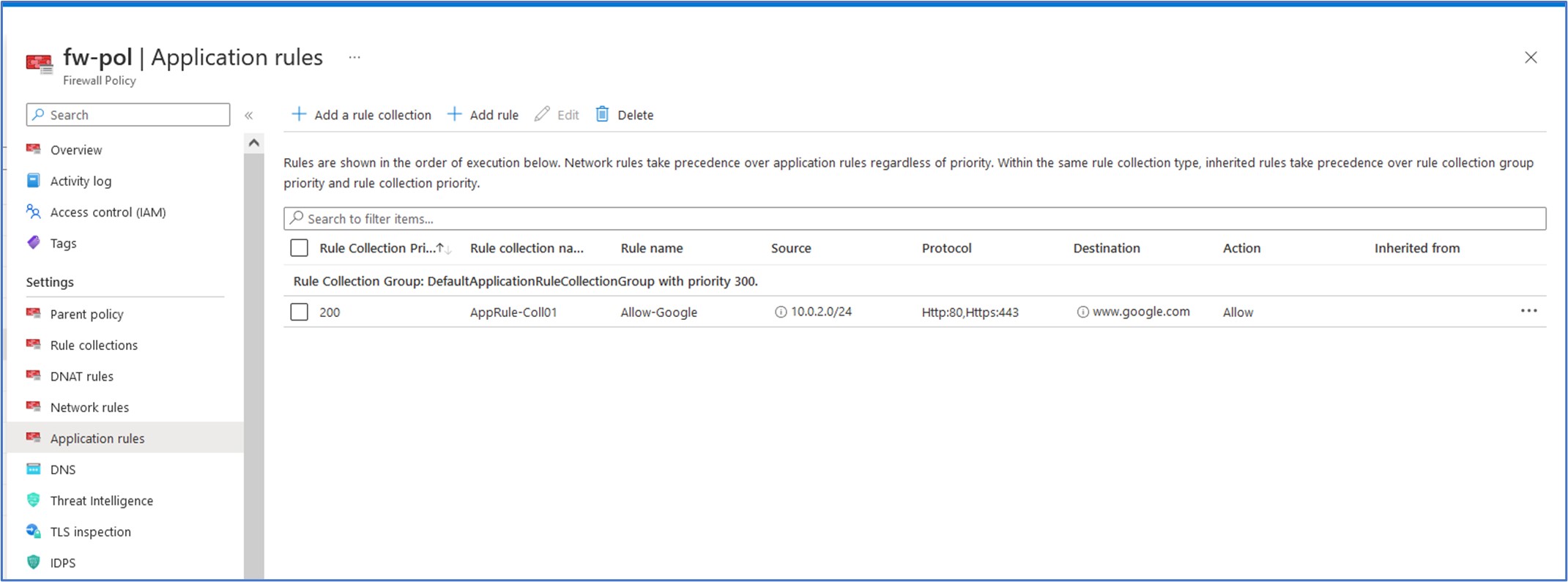Click the Threat Intelligence shield icon
The height and width of the screenshot is (582, 1568).
coord(34,500)
